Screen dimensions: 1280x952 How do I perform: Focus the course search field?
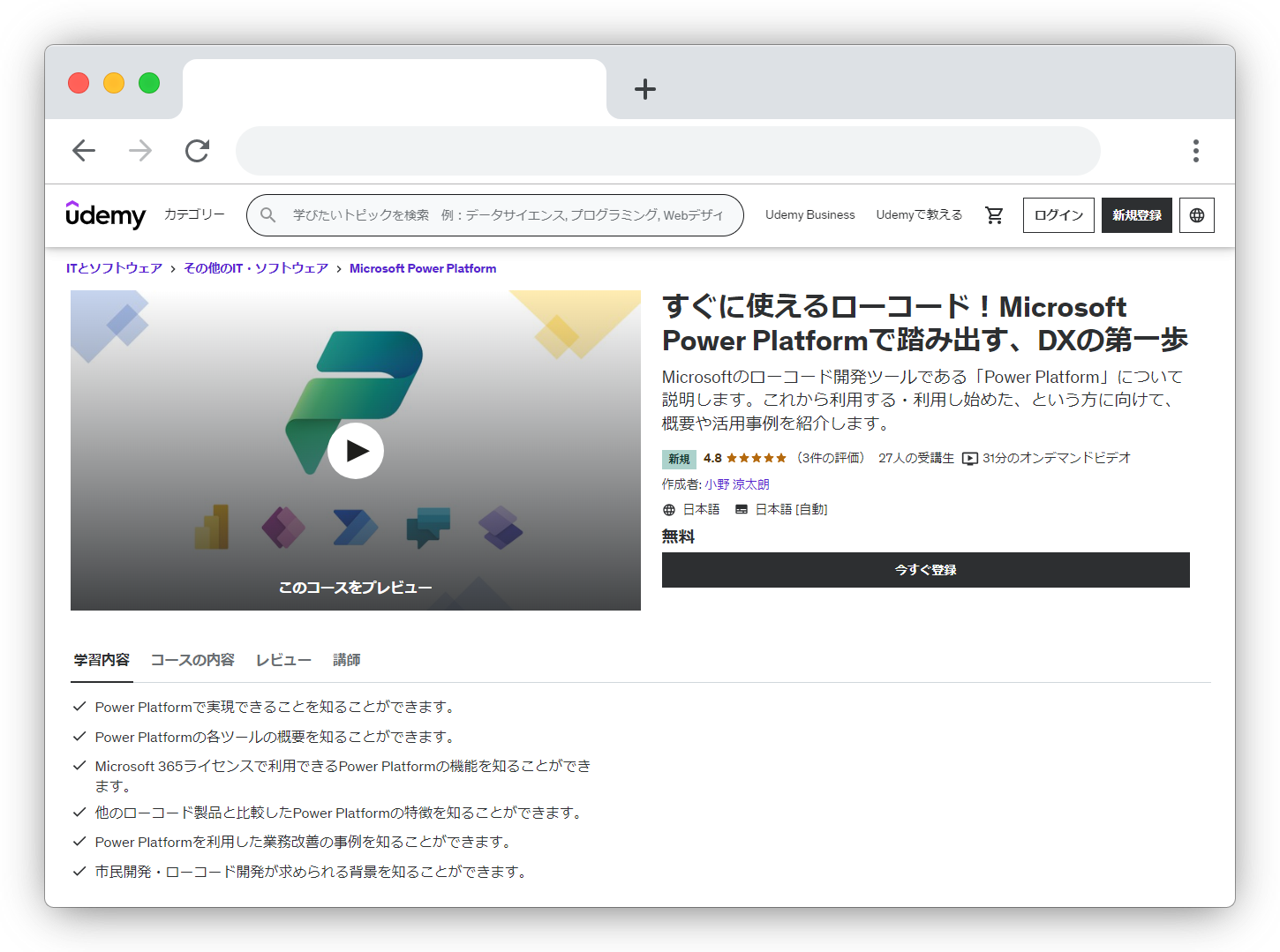tap(495, 215)
